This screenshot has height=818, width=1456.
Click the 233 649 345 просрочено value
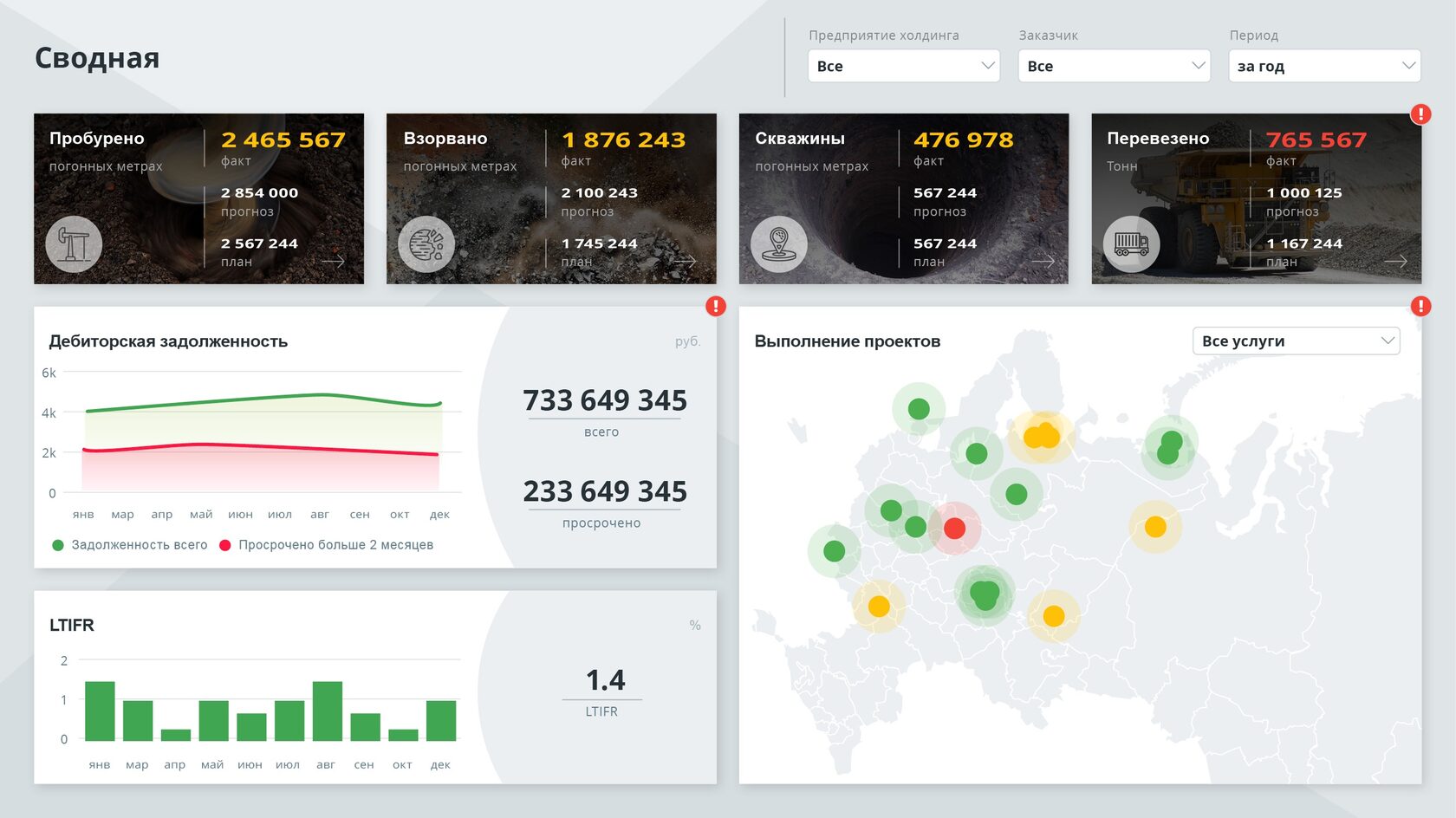[x=604, y=491]
